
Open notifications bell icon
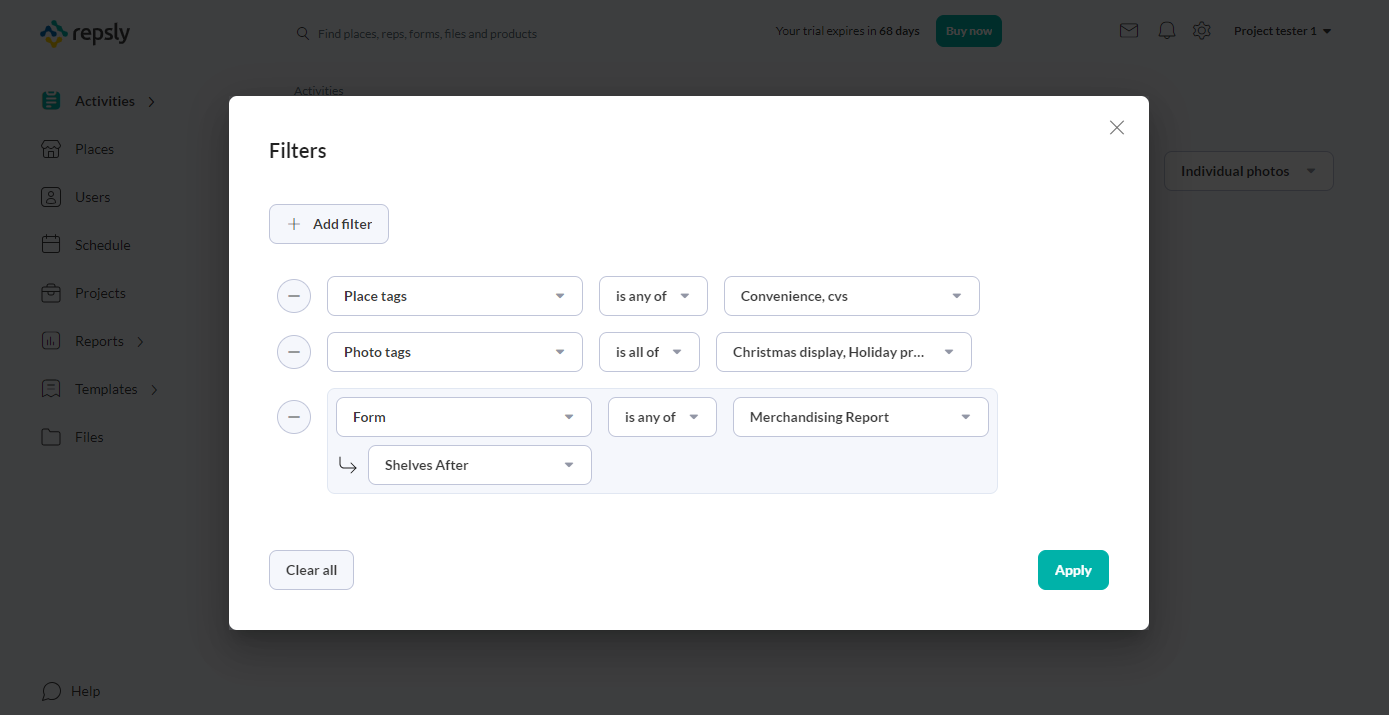pos(1166,31)
